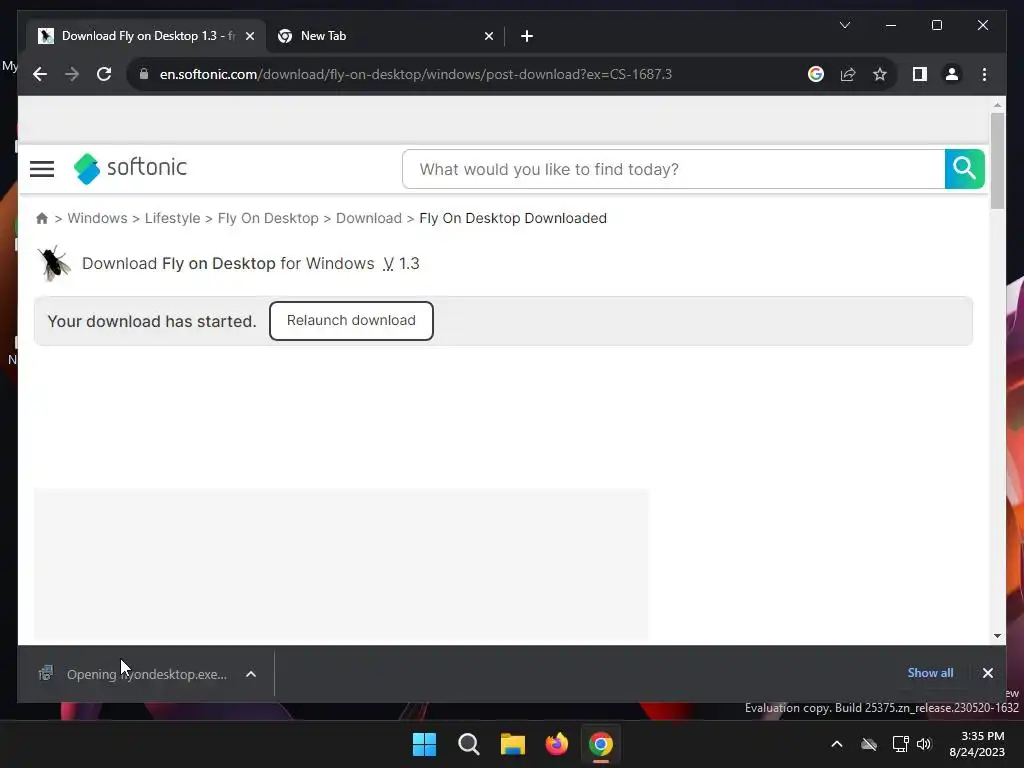Show all downloads
Viewport: 1024px width, 768px height.
[x=930, y=673]
